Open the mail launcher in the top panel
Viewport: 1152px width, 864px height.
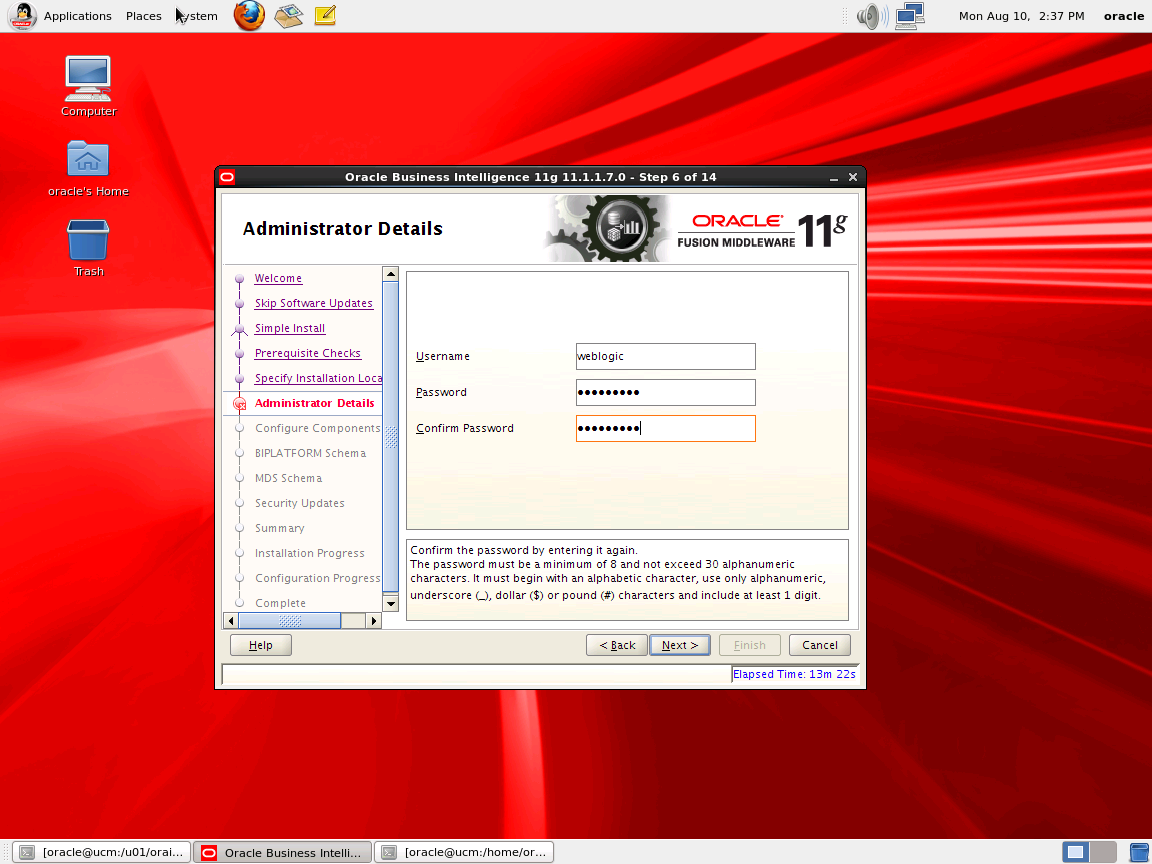click(289, 15)
